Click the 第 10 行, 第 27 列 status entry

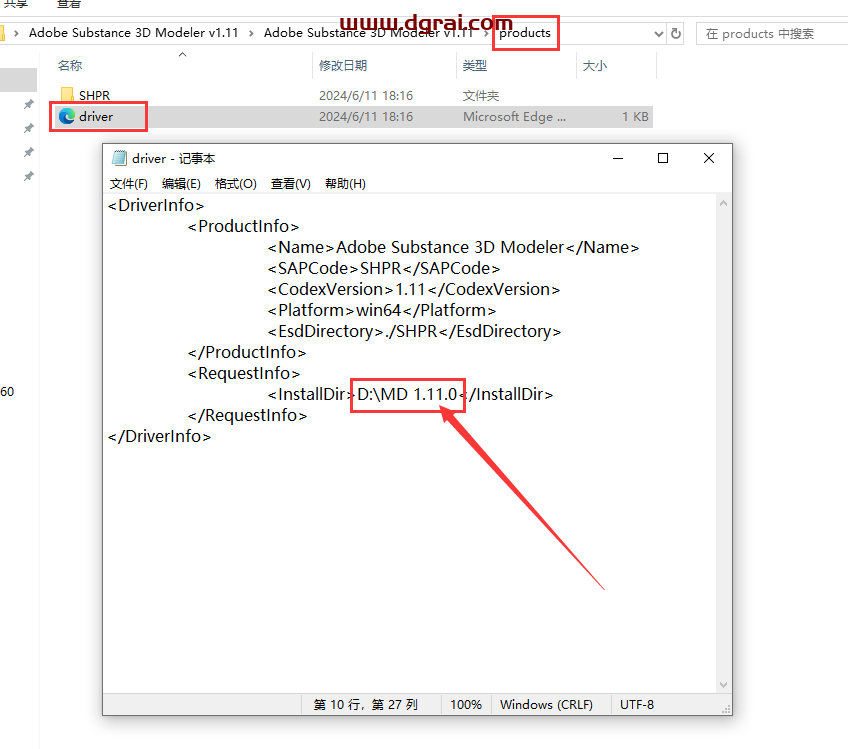366,705
